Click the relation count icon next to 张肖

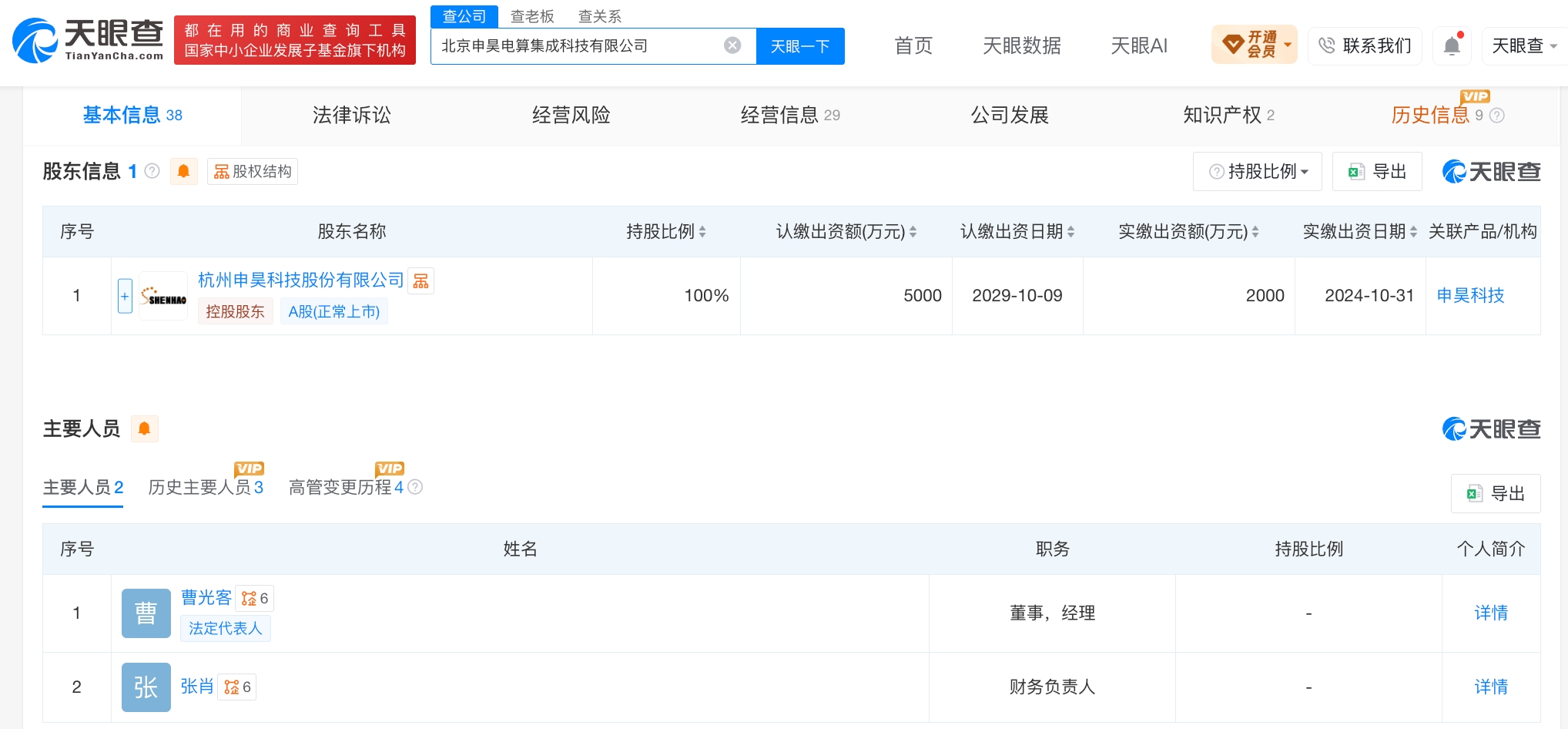(x=237, y=687)
